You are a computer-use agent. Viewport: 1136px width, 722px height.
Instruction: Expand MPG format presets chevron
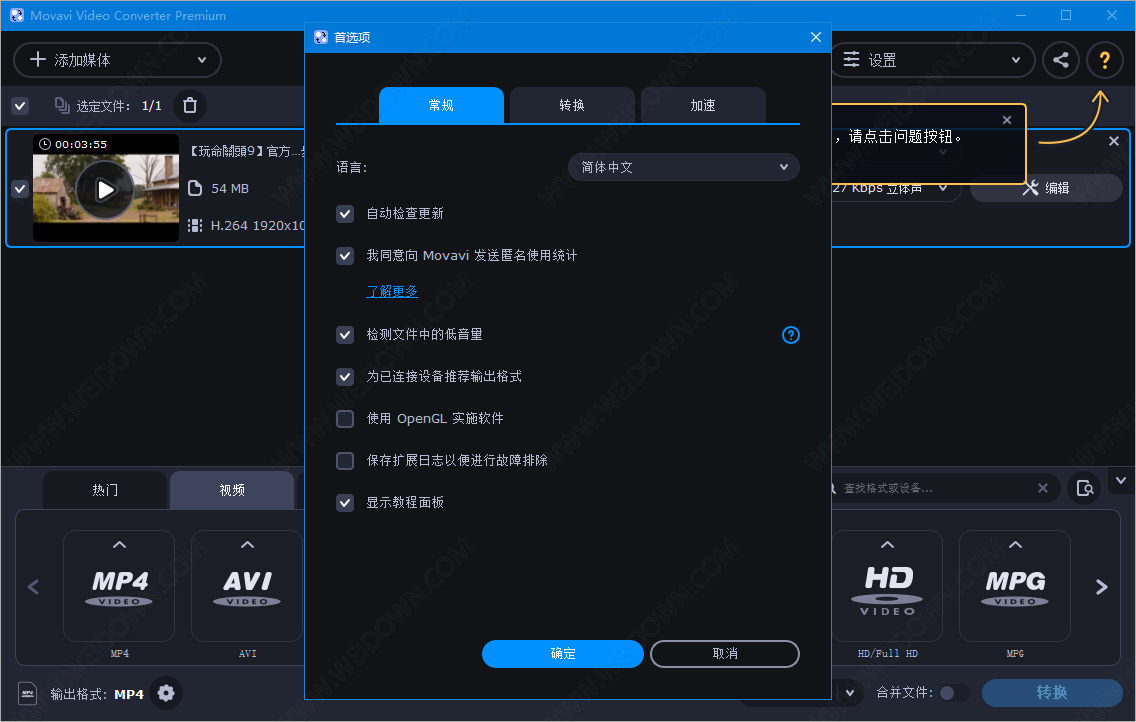[x=1015, y=545]
